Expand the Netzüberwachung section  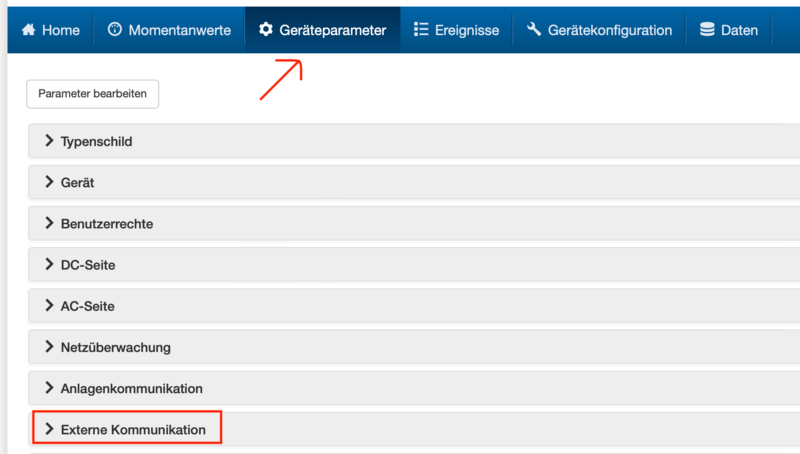pos(115,347)
